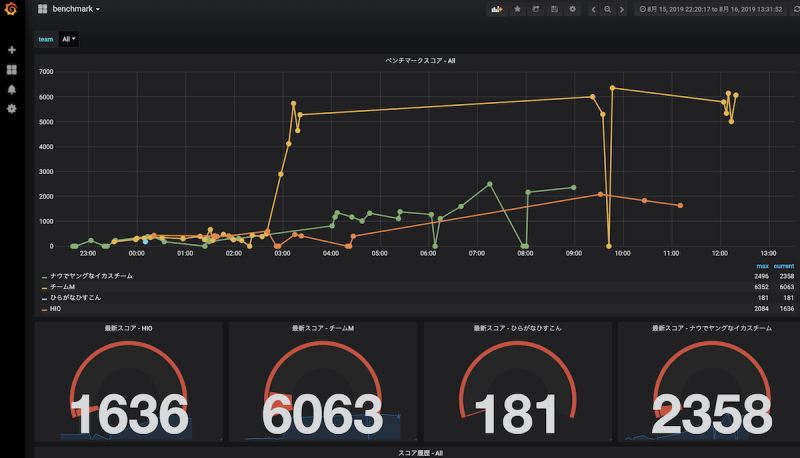Star this benchmark dashboard

(517, 9)
